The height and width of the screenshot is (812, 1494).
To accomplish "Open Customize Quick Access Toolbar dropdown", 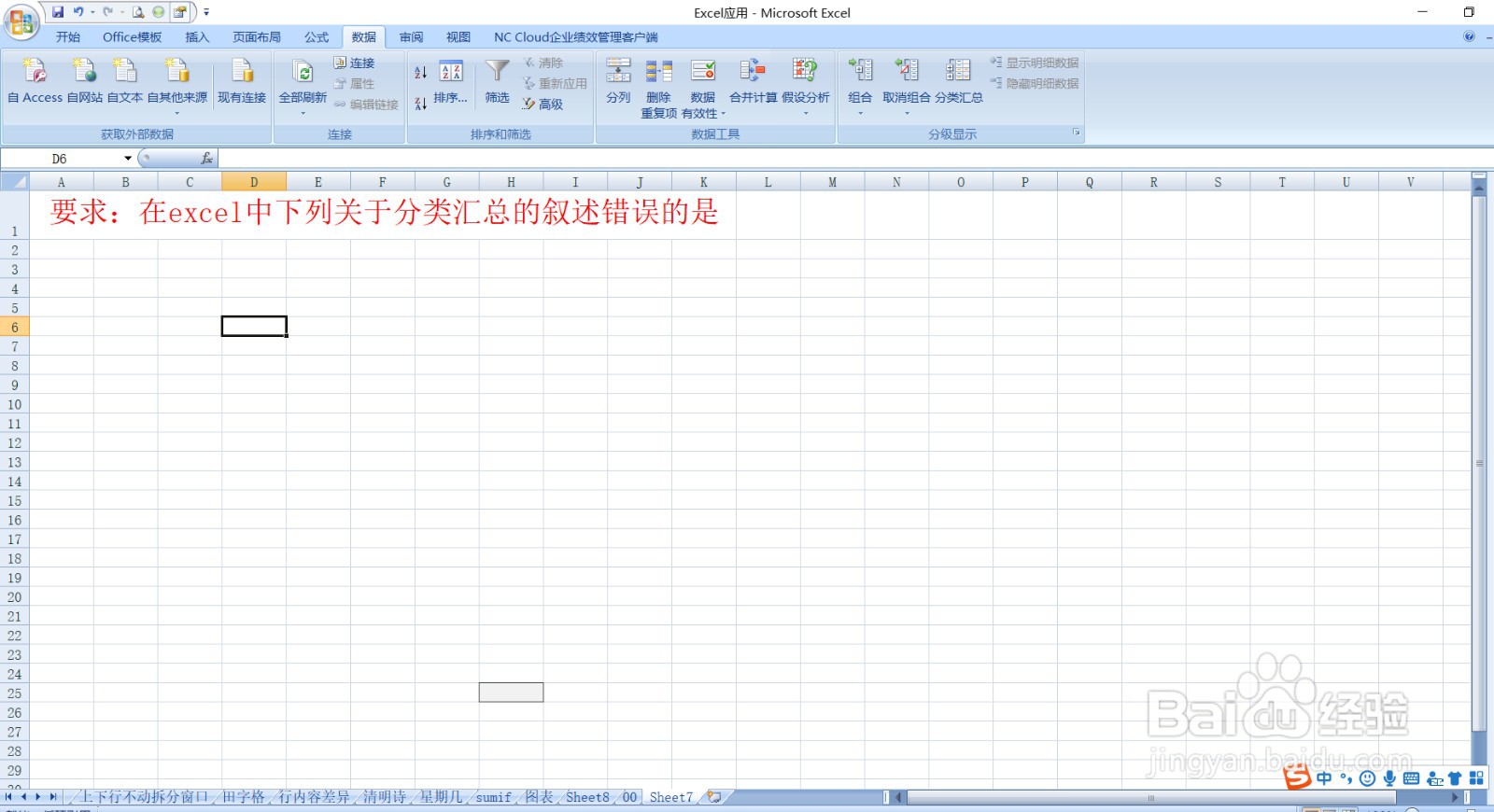I will click(x=206, y=12).
